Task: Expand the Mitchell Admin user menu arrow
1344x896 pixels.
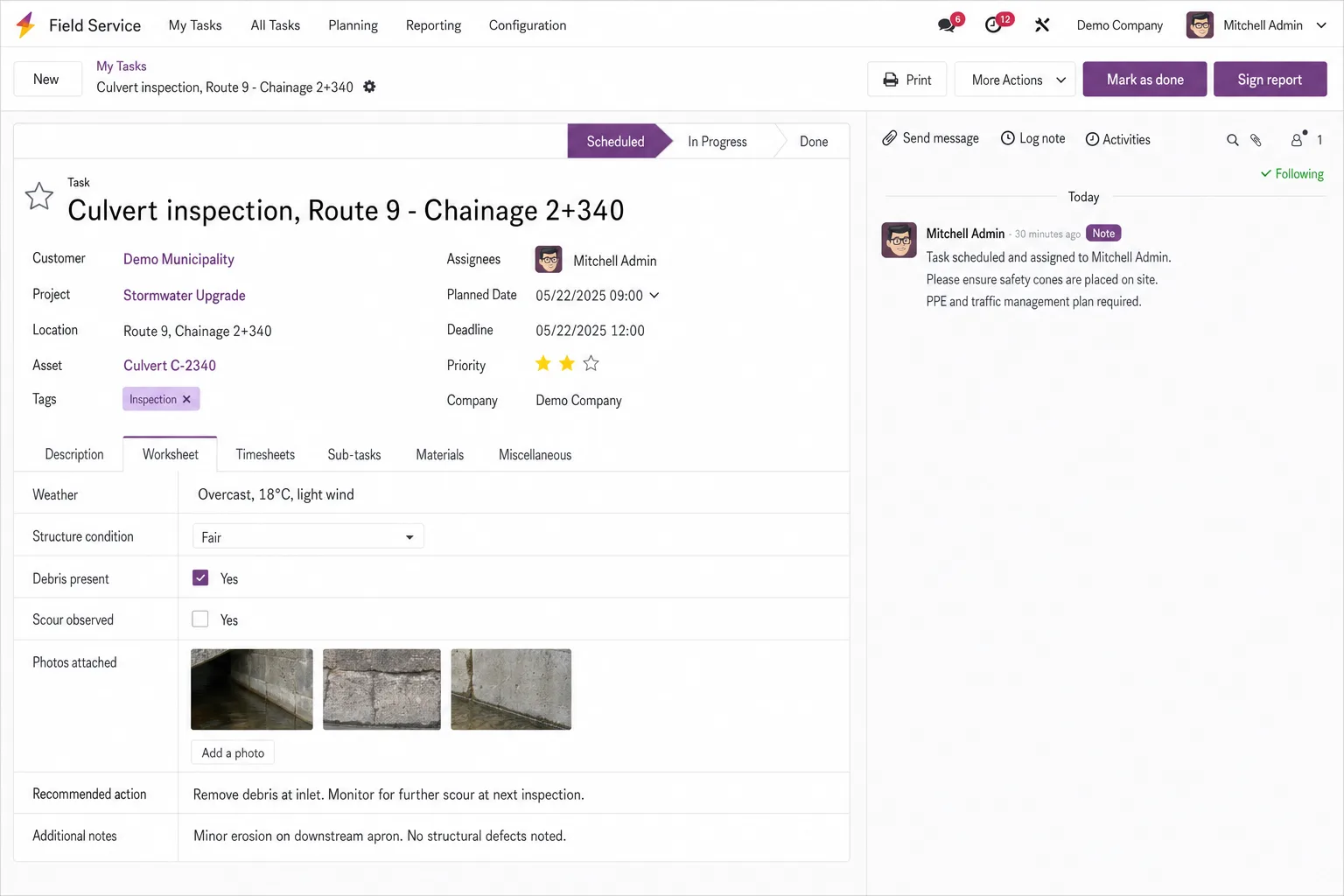Action: point(1321,25)
